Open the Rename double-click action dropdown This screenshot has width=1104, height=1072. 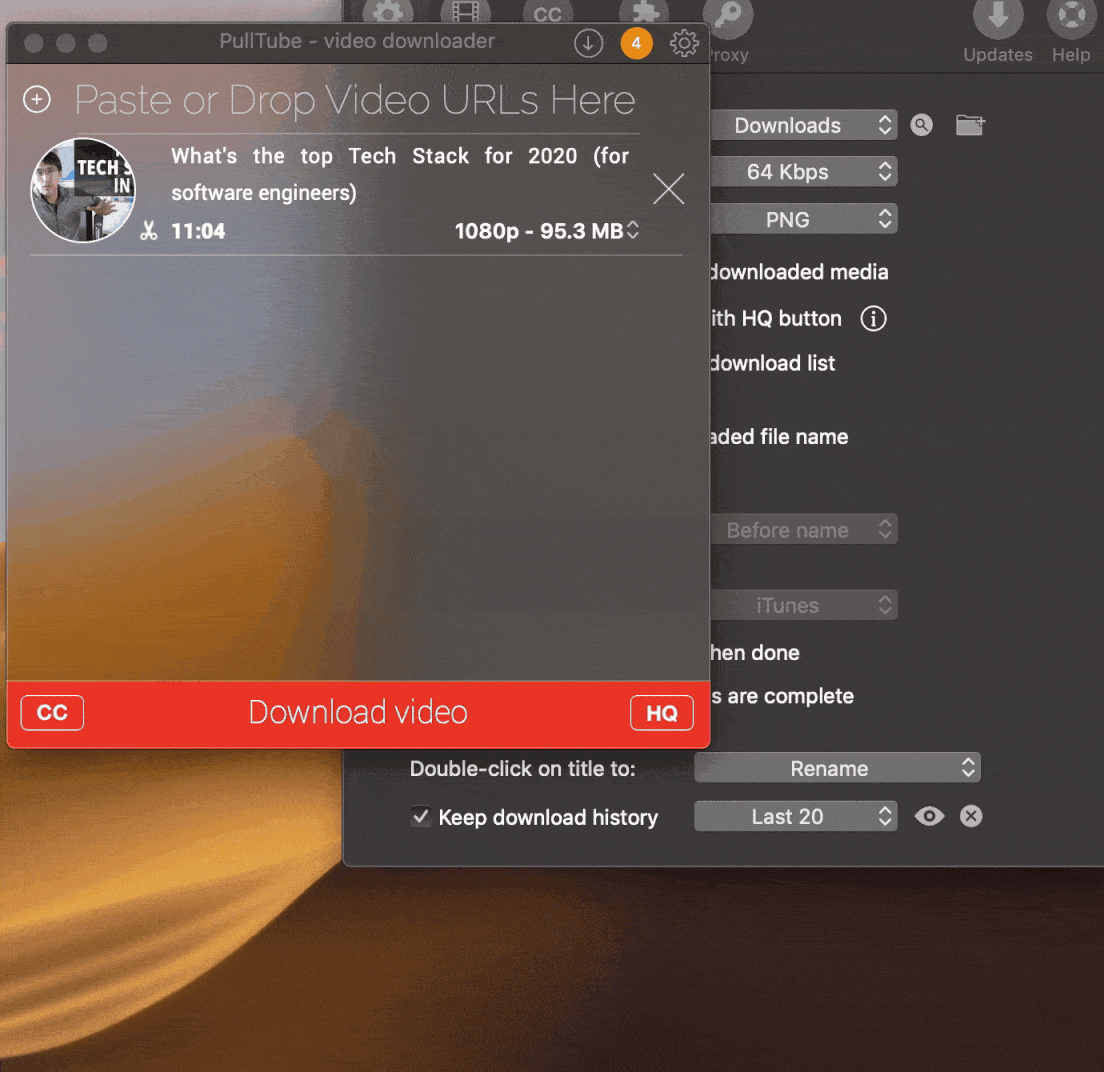[837, 768]
